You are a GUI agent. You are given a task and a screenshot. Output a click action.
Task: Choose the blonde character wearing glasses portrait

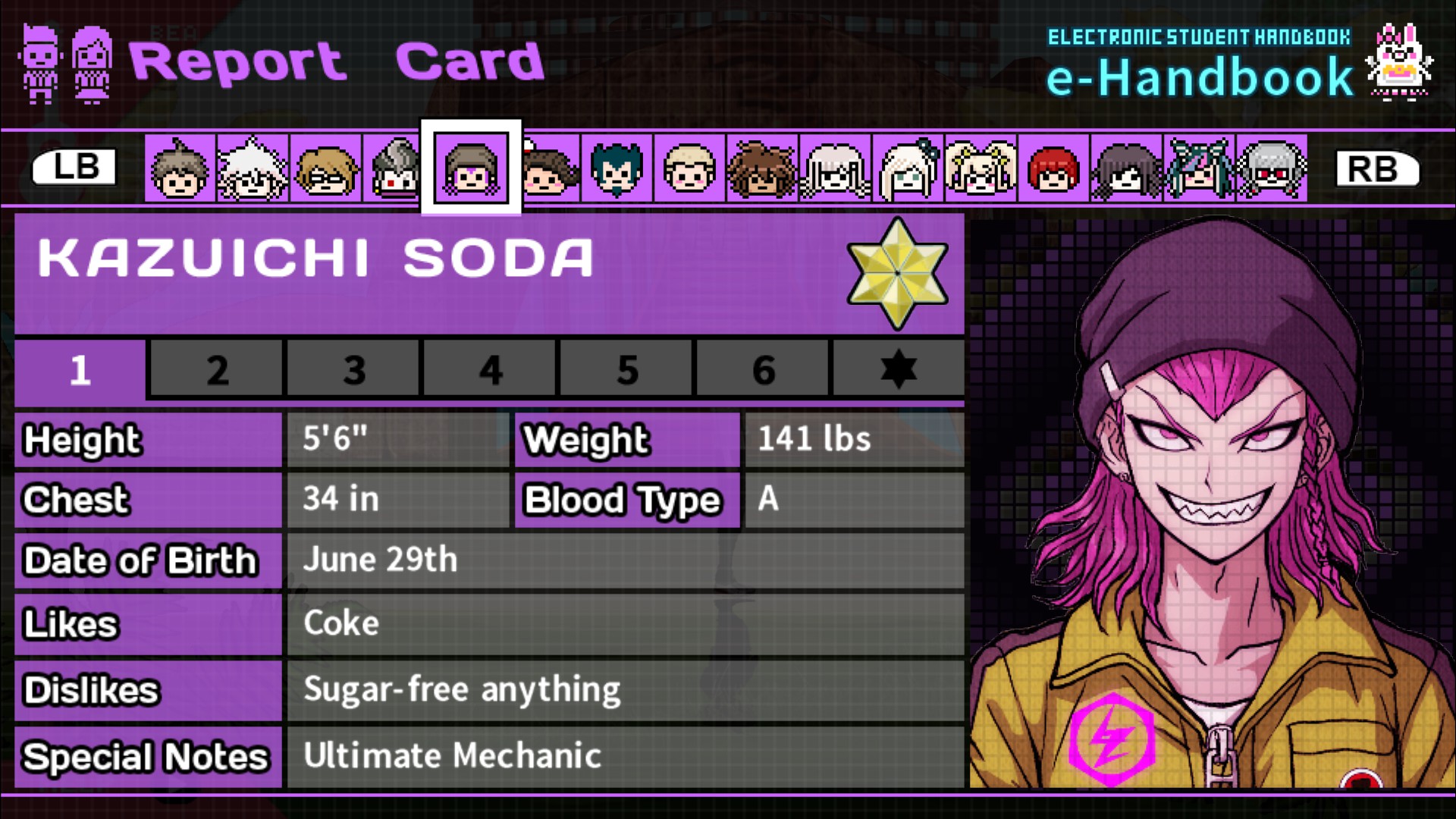(325, 168)
